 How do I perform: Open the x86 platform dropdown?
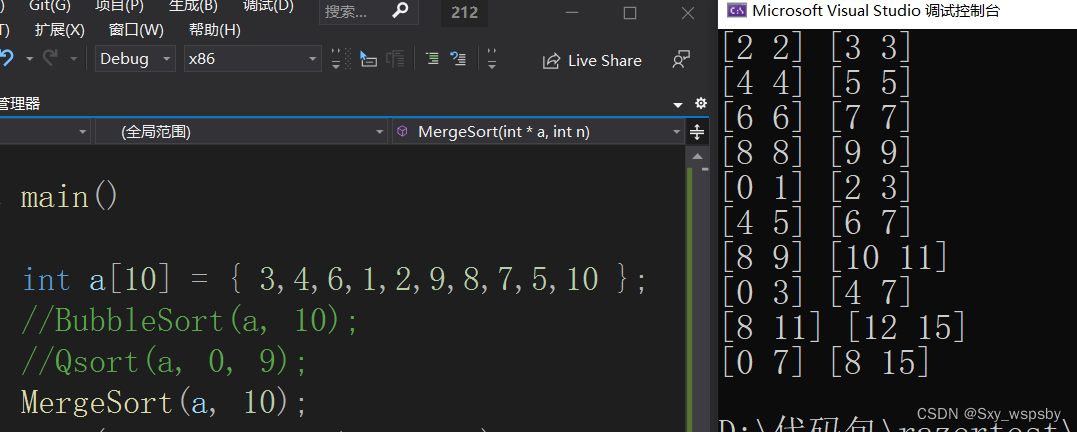pos(253,59)
